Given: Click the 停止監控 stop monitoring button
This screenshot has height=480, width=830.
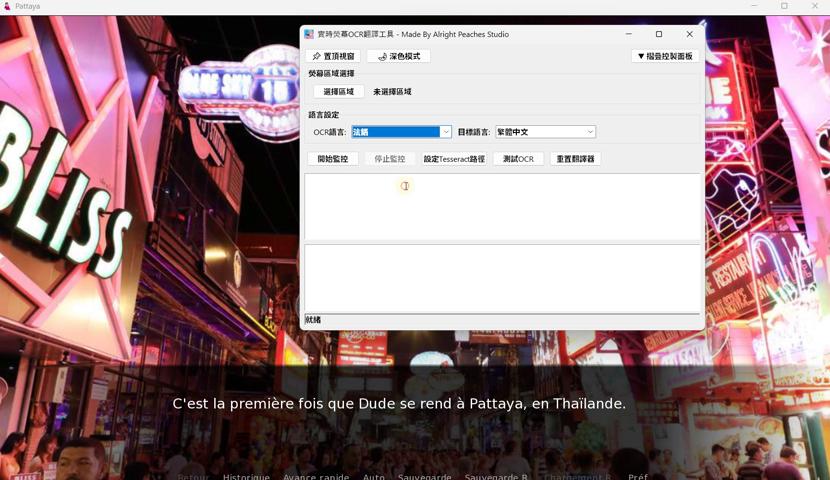Looking at the screenshot, I should [x=390, y=159].
